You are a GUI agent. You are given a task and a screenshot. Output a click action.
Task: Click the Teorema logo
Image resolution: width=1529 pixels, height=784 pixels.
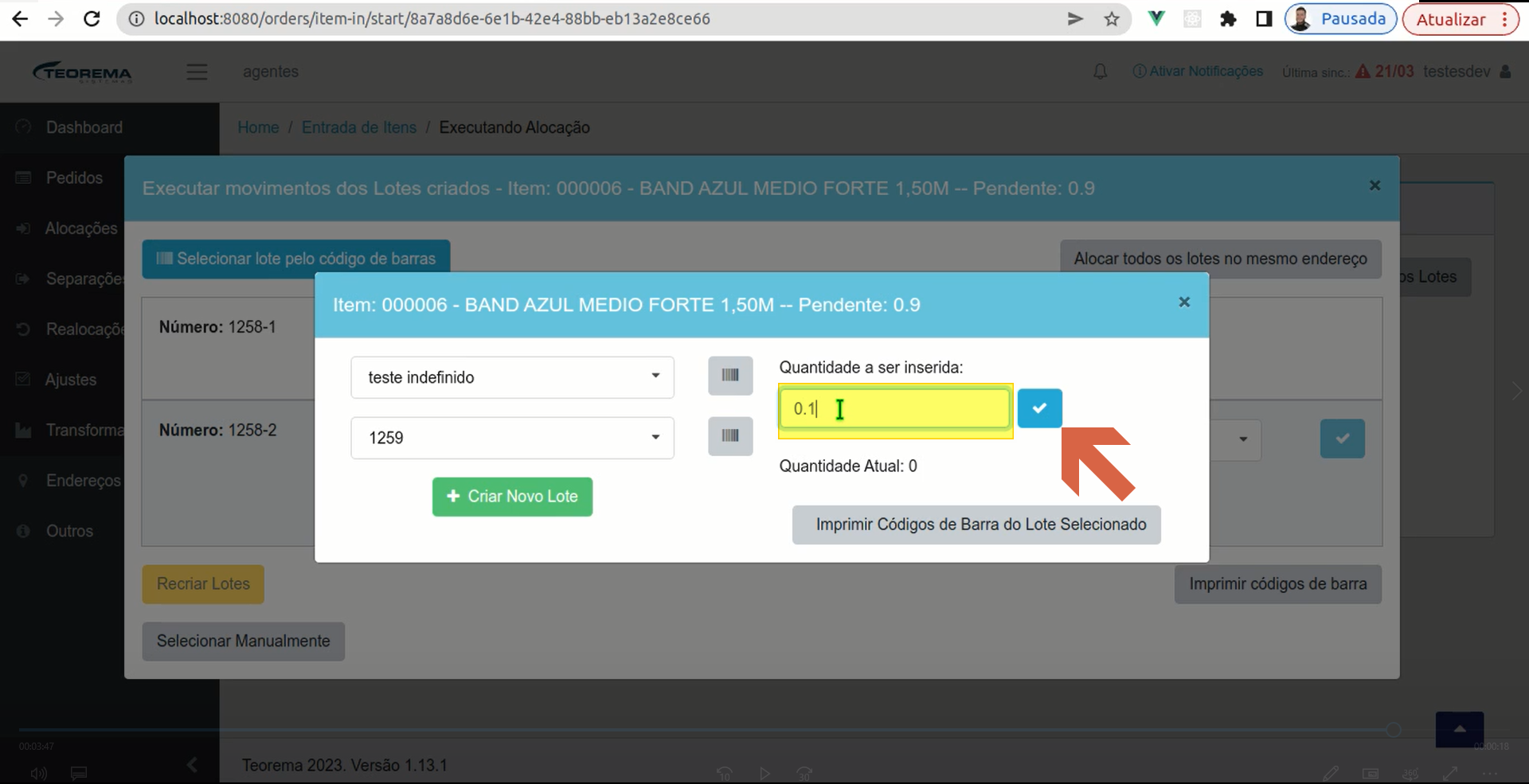click(82, 72)
